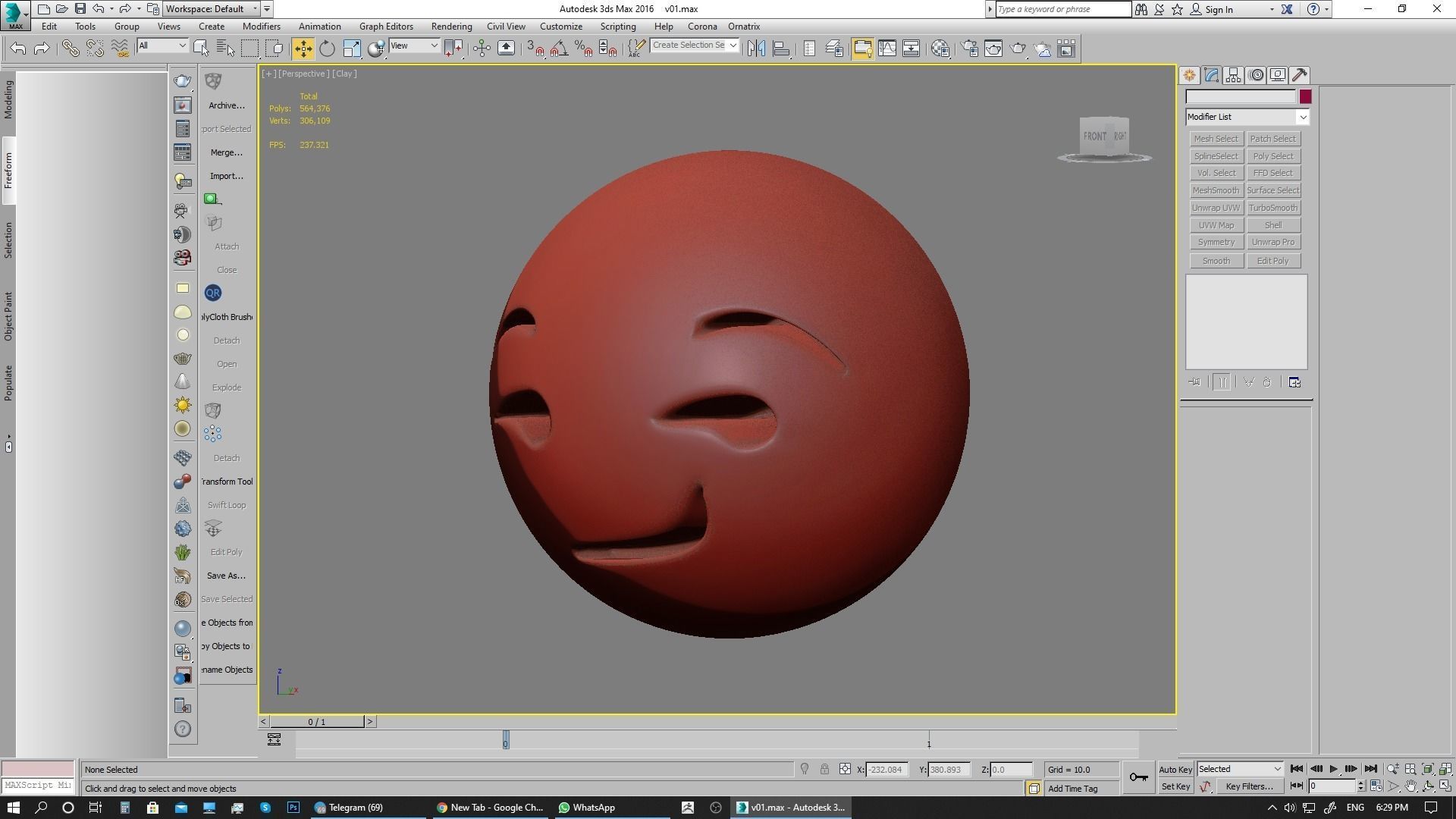
Task: Open the Utilities hammer panel tab
Action: 1300,75
